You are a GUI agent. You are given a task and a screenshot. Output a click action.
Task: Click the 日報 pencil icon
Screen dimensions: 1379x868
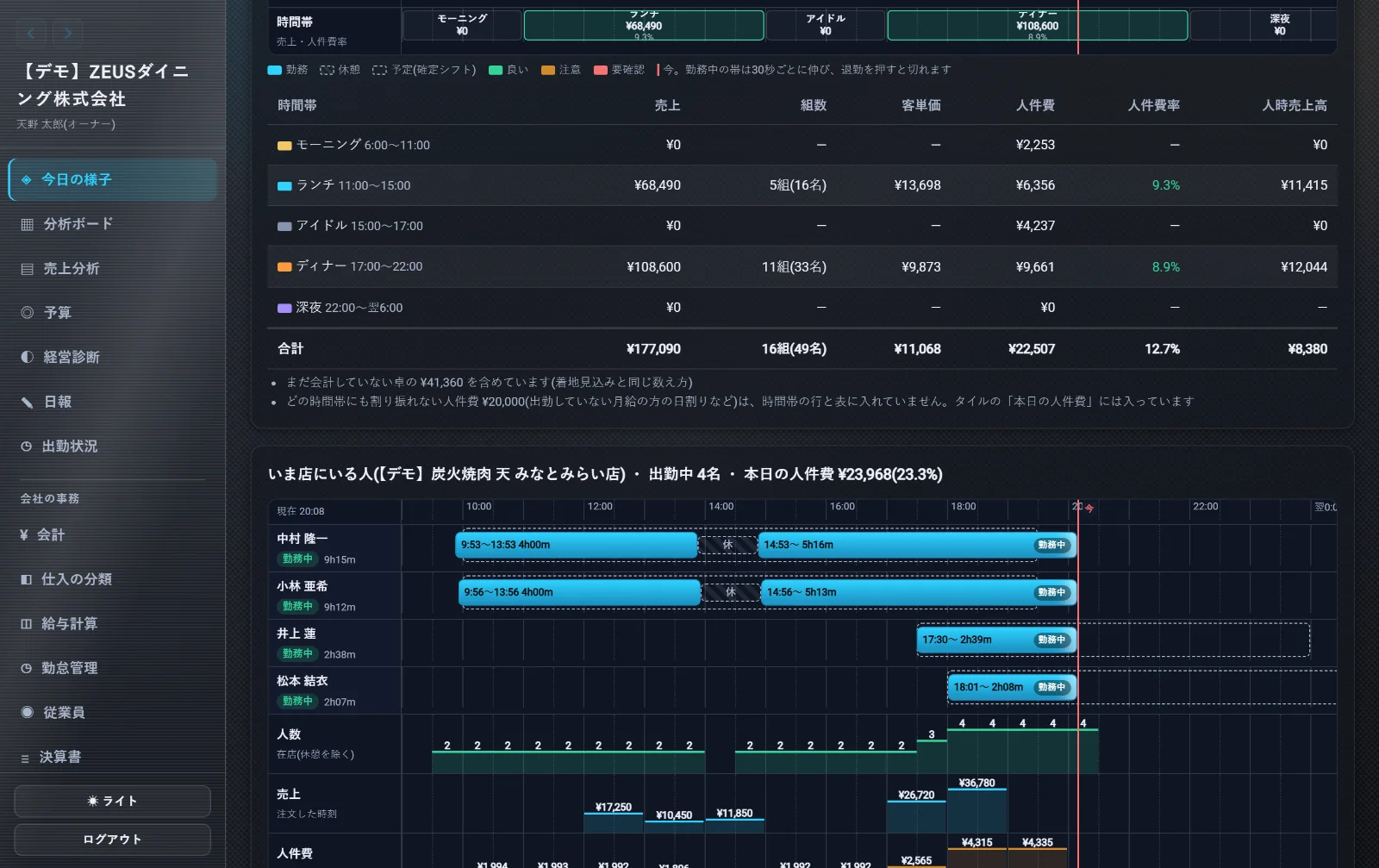click(x=27, y=402)
